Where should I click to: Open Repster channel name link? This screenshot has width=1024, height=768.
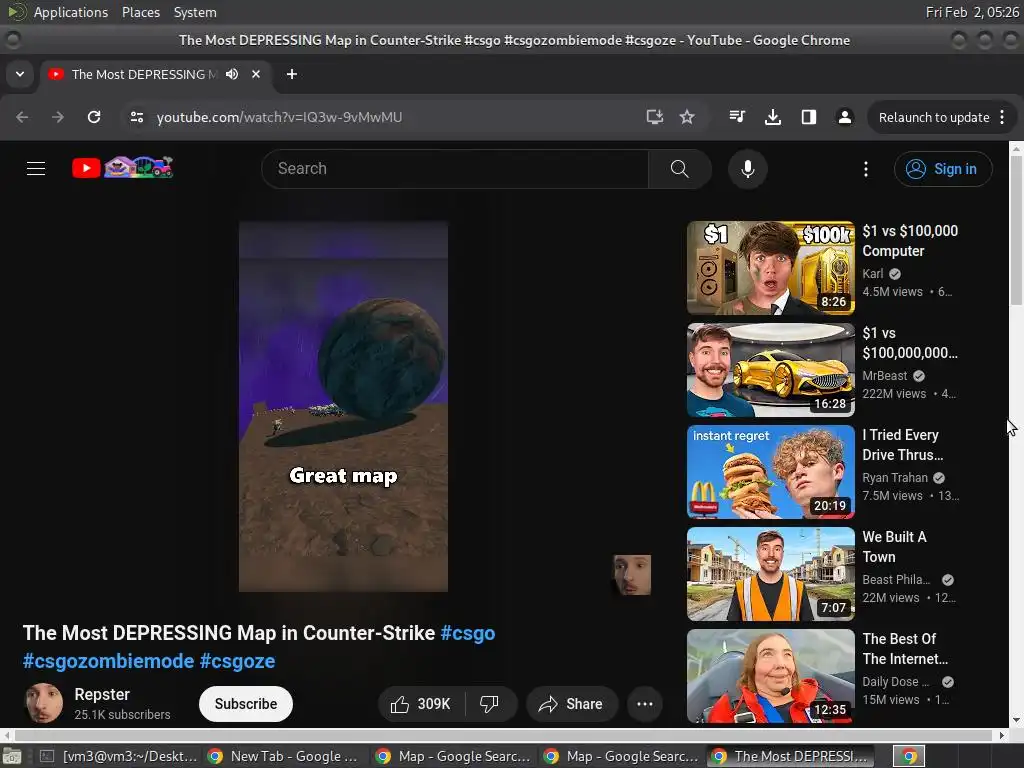(102, 694)
